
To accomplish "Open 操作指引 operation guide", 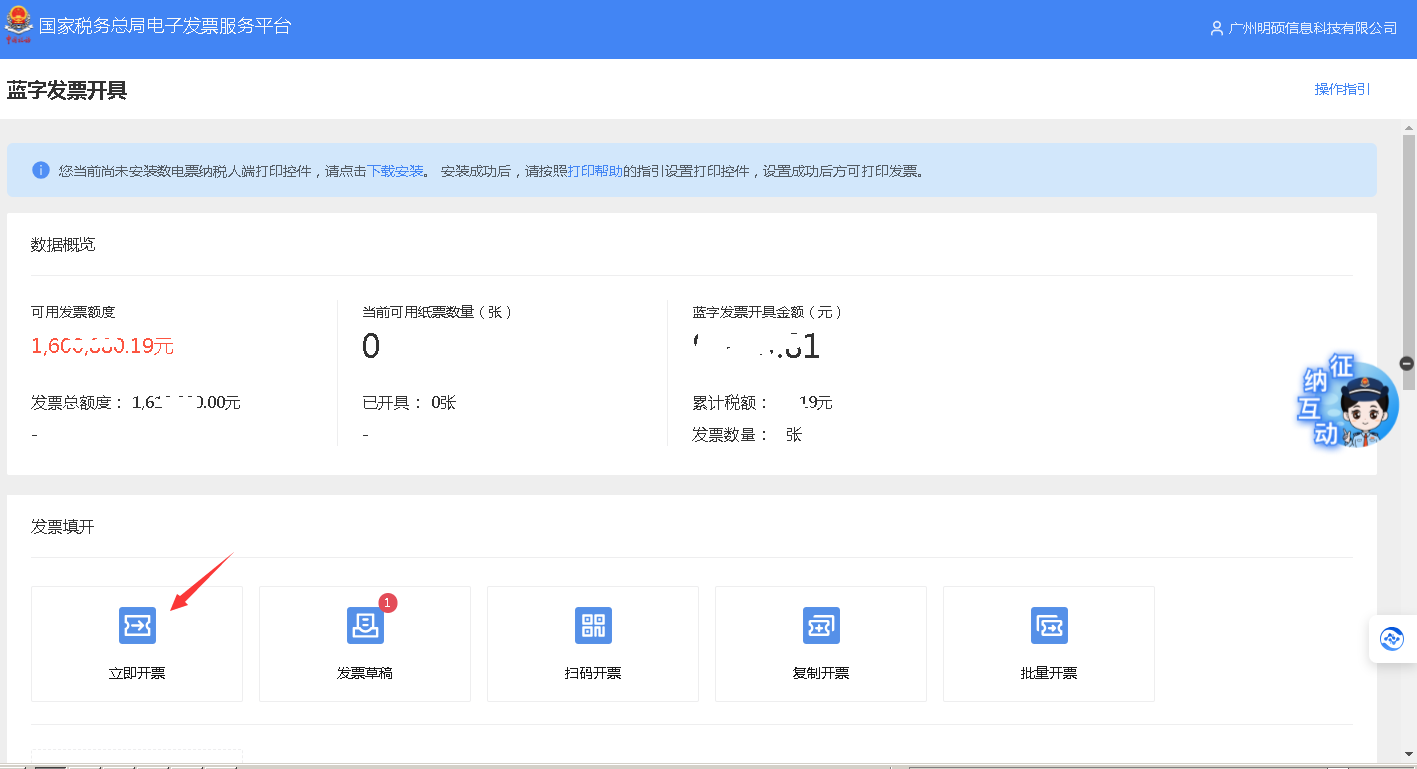I will pyautogui.click(x=1342, y=89).
